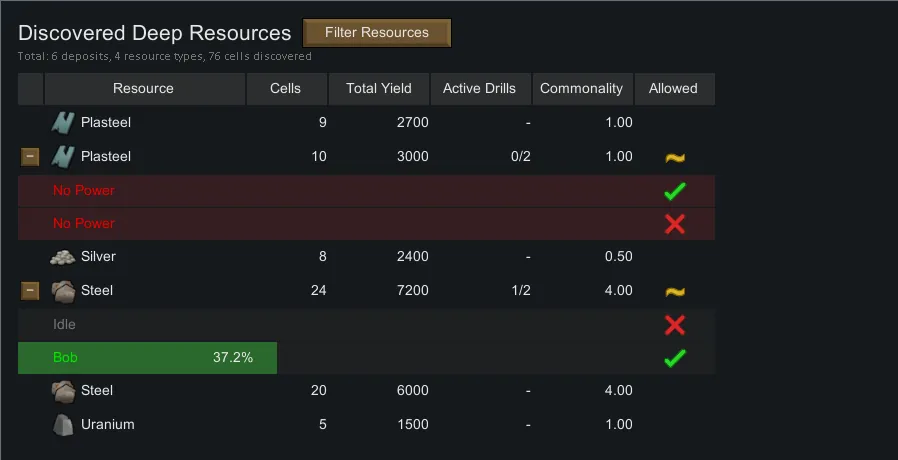Toggle the mixed allowed state for Steel deposit
This screenshot has height=460, width=898.
(674, 291)
